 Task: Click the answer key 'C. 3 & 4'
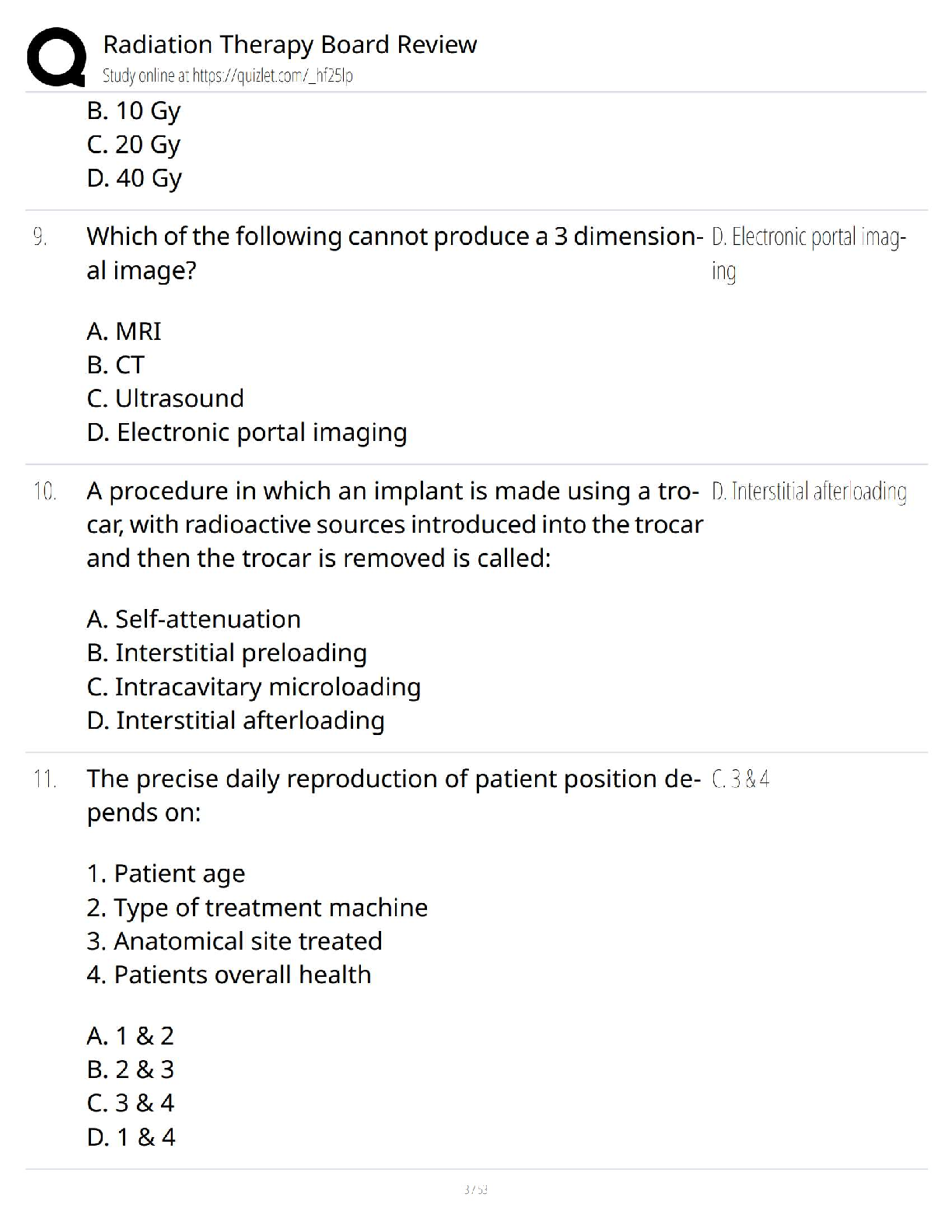[740, 779]
